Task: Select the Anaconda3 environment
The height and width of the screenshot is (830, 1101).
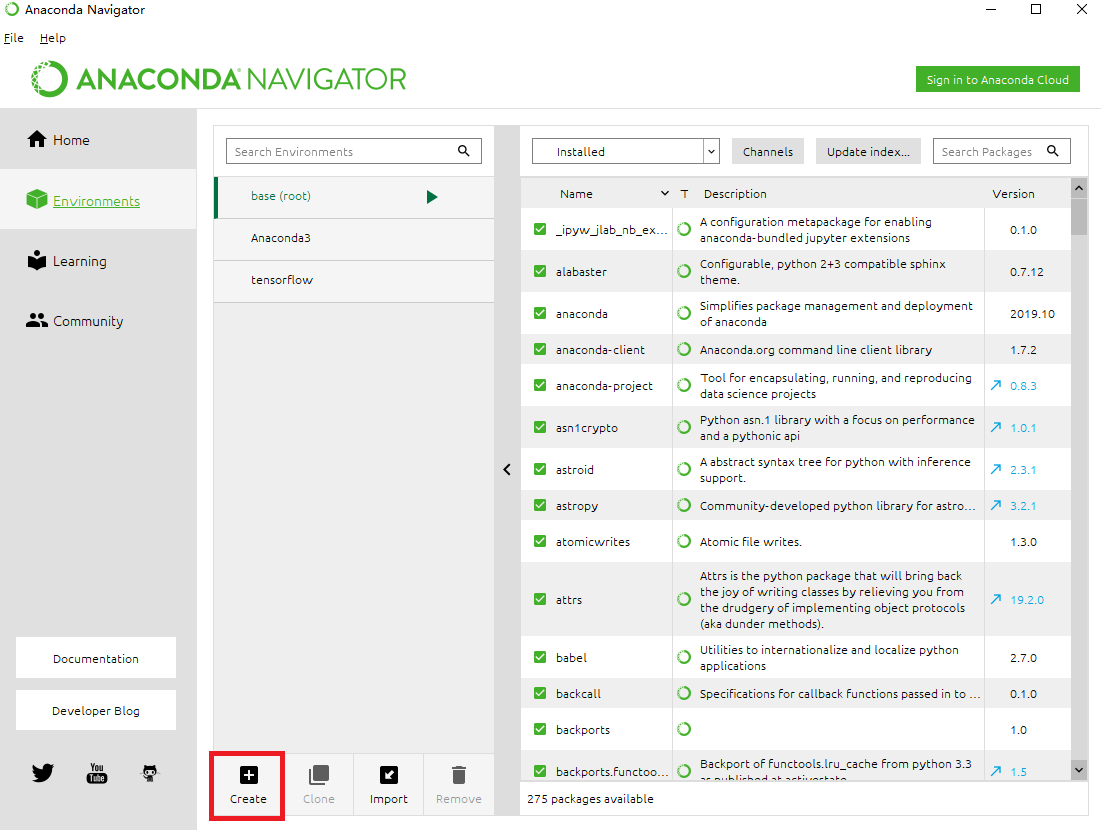Action: [354, 238]
